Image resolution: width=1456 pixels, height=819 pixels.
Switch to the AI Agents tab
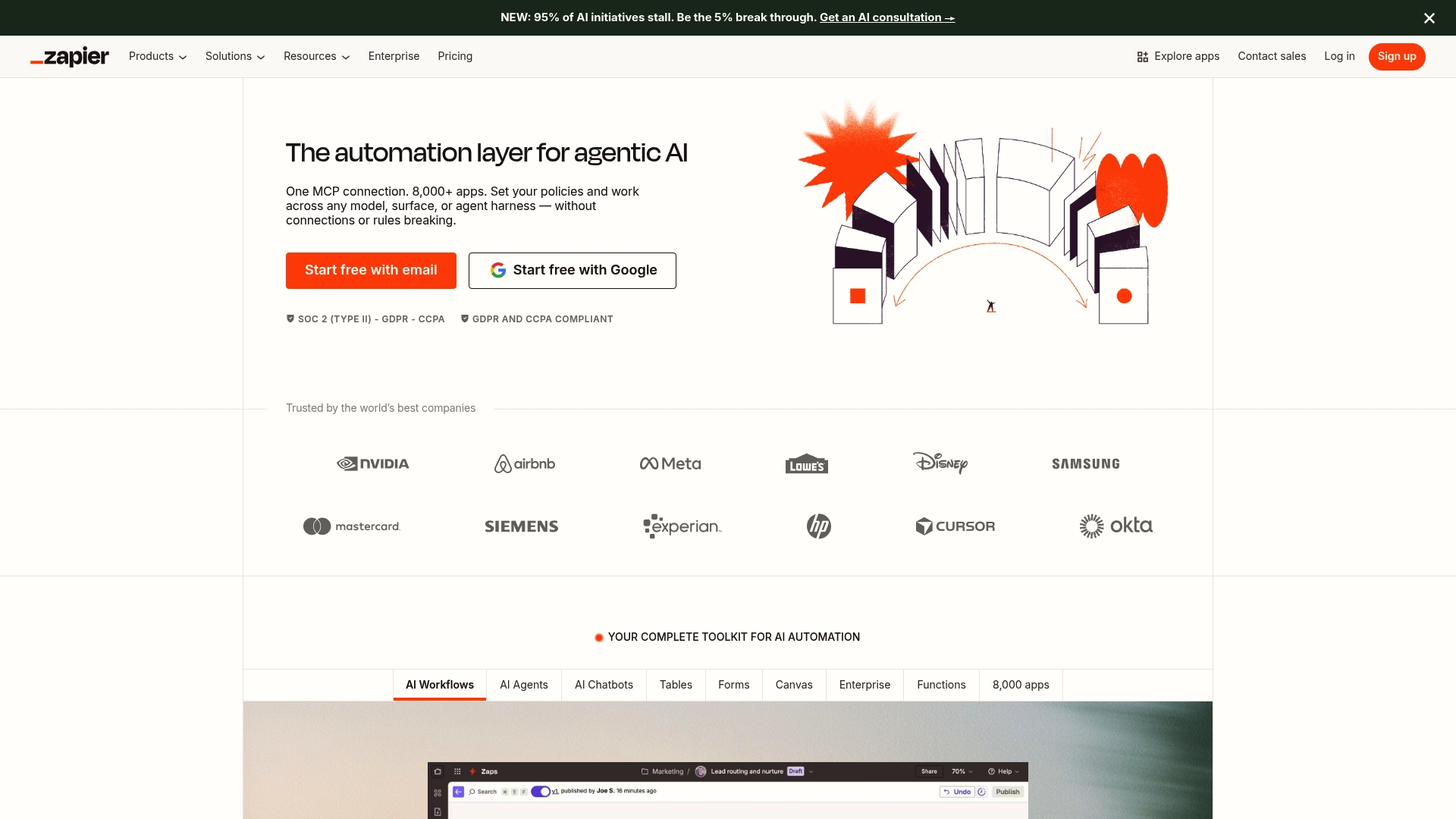tap(523, 685)
